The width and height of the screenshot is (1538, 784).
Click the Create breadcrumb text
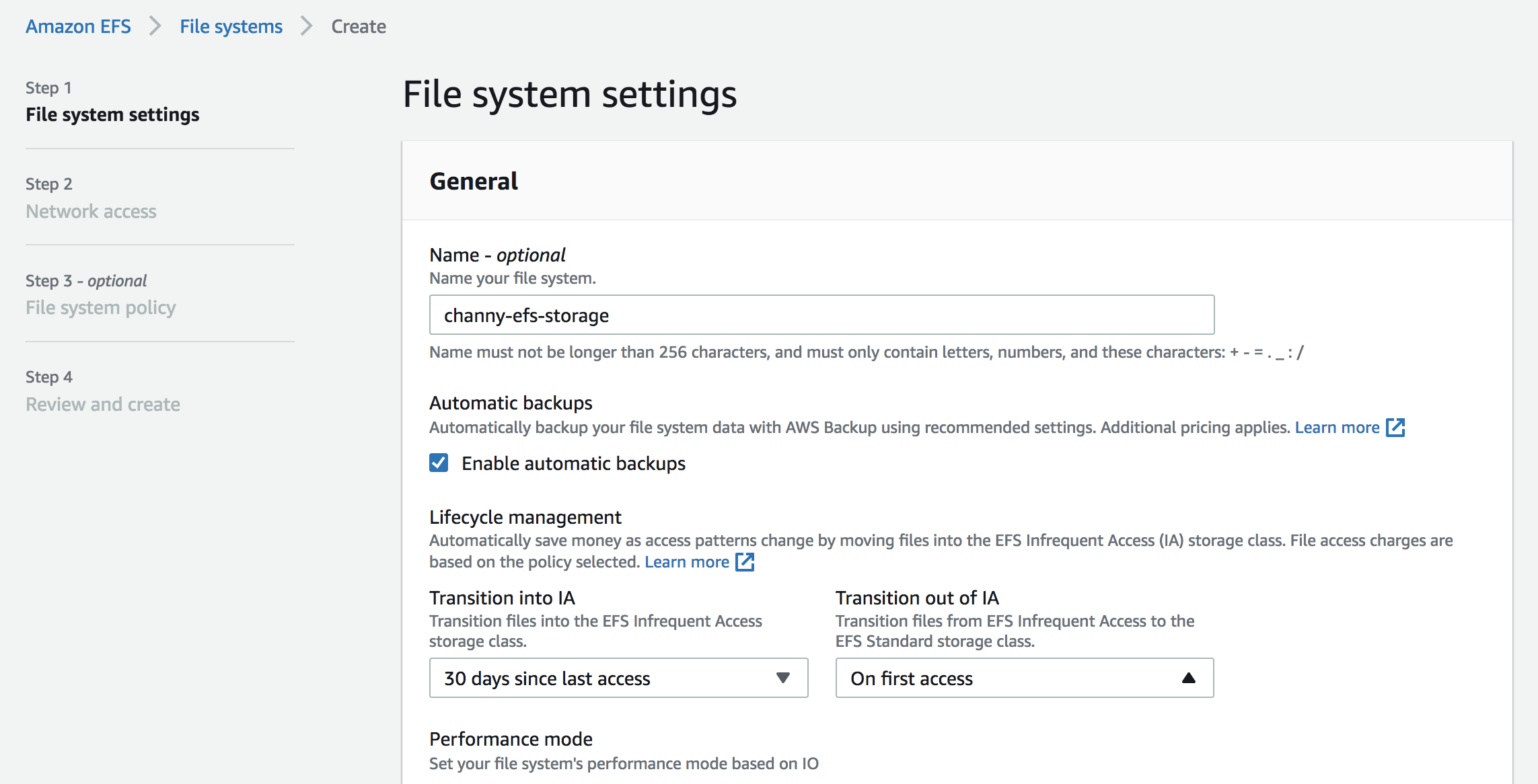[359, 26]
